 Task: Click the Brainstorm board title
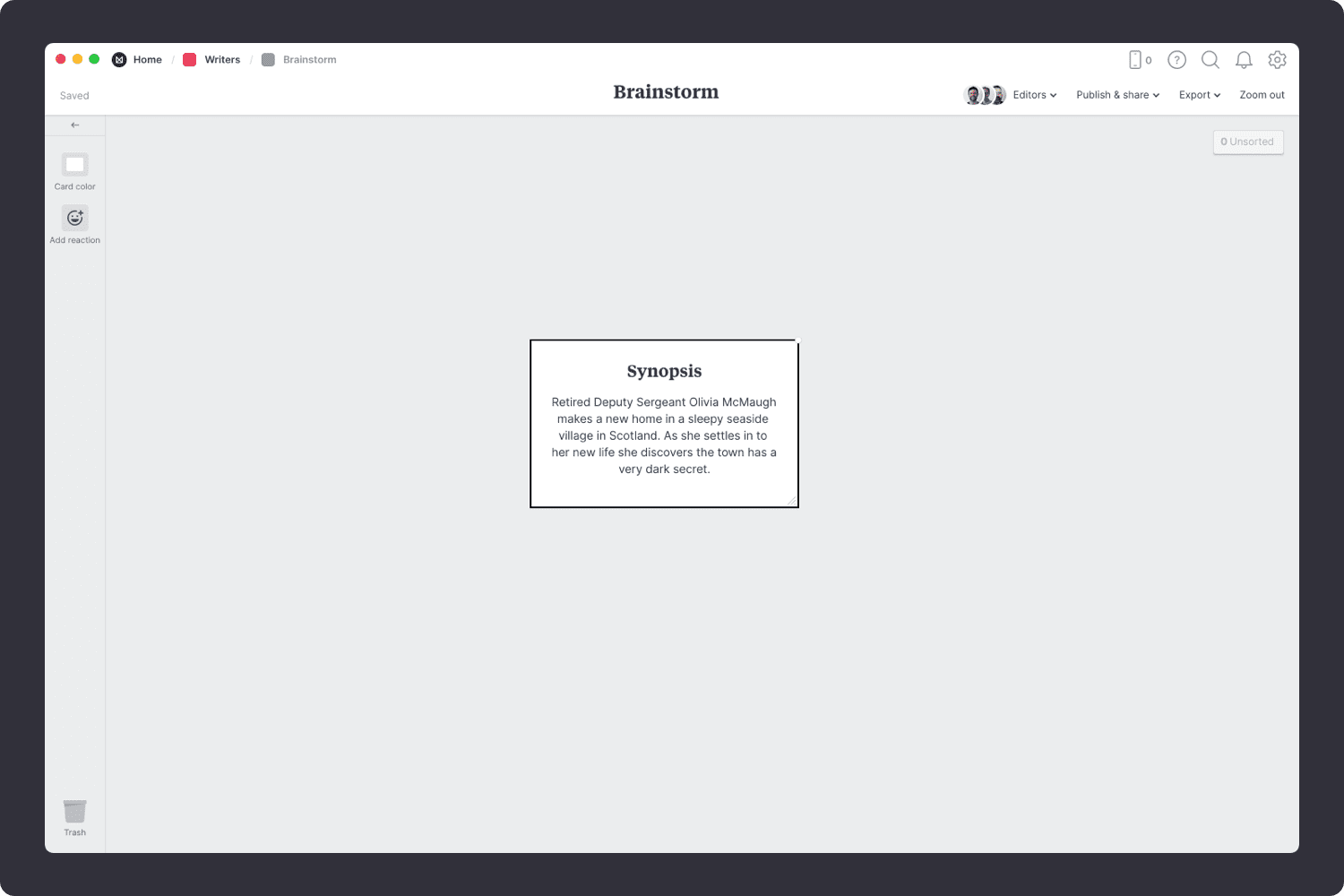point(666,92)
